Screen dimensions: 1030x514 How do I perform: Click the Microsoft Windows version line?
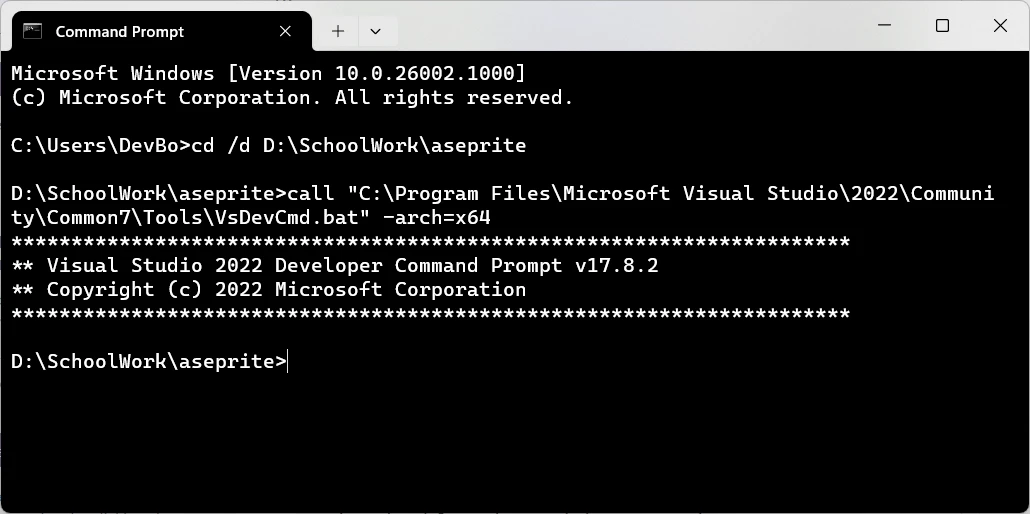click(x=269, y=73)
